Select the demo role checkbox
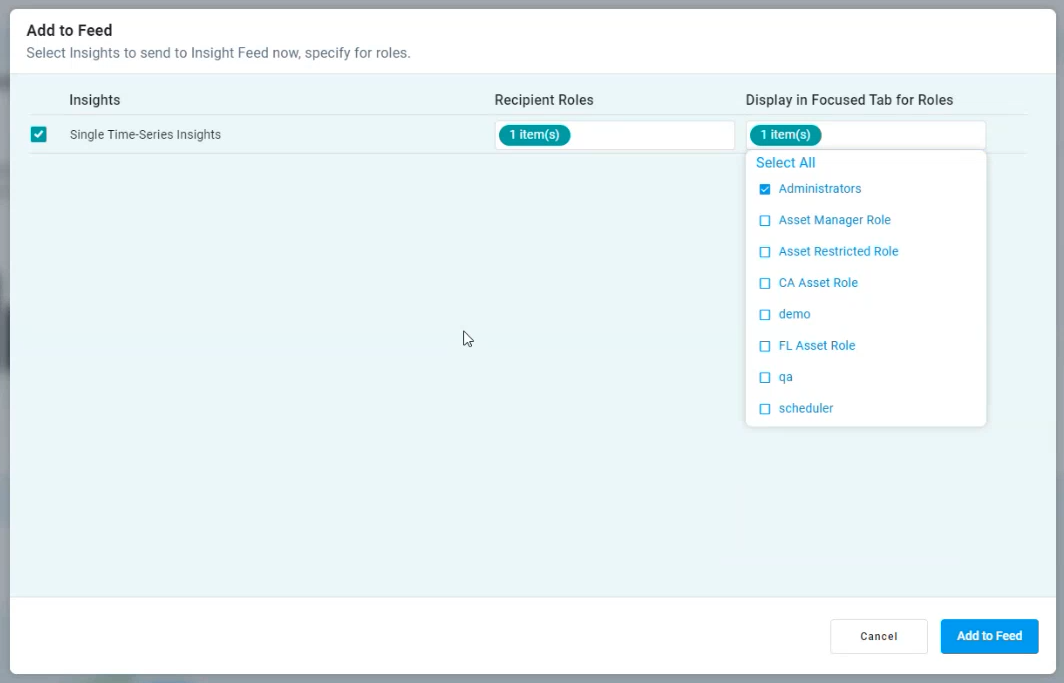Viewport: 1064px width, 683px height. click(x=765, y=314)
